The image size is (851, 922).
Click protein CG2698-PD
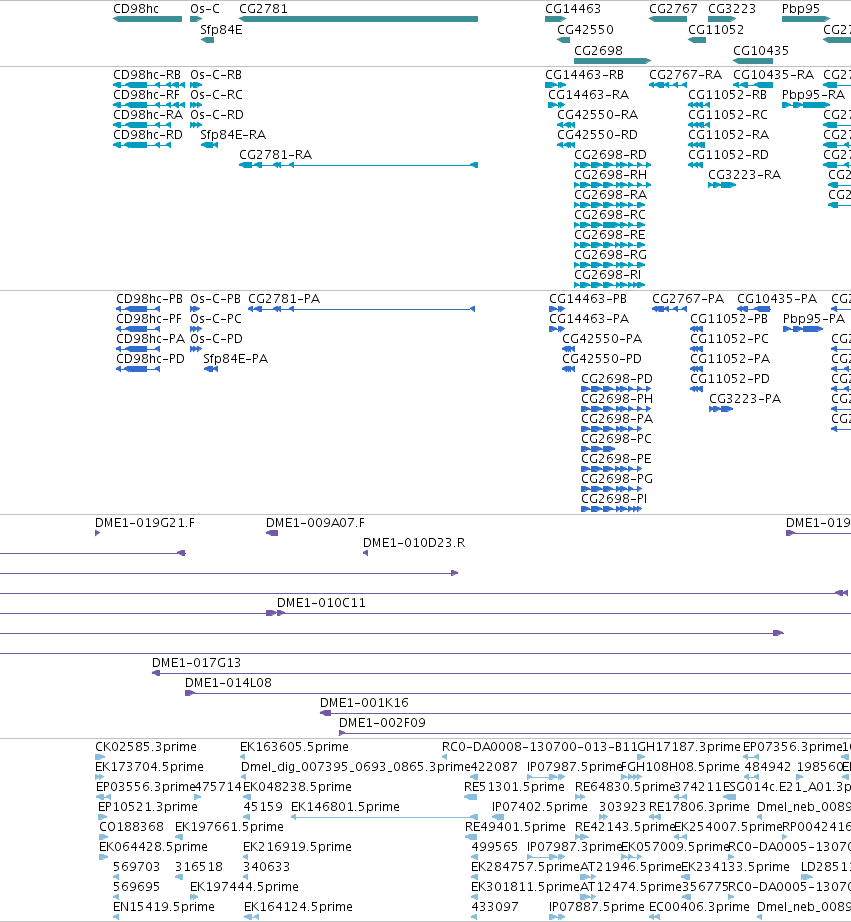(x=616, y=389)
